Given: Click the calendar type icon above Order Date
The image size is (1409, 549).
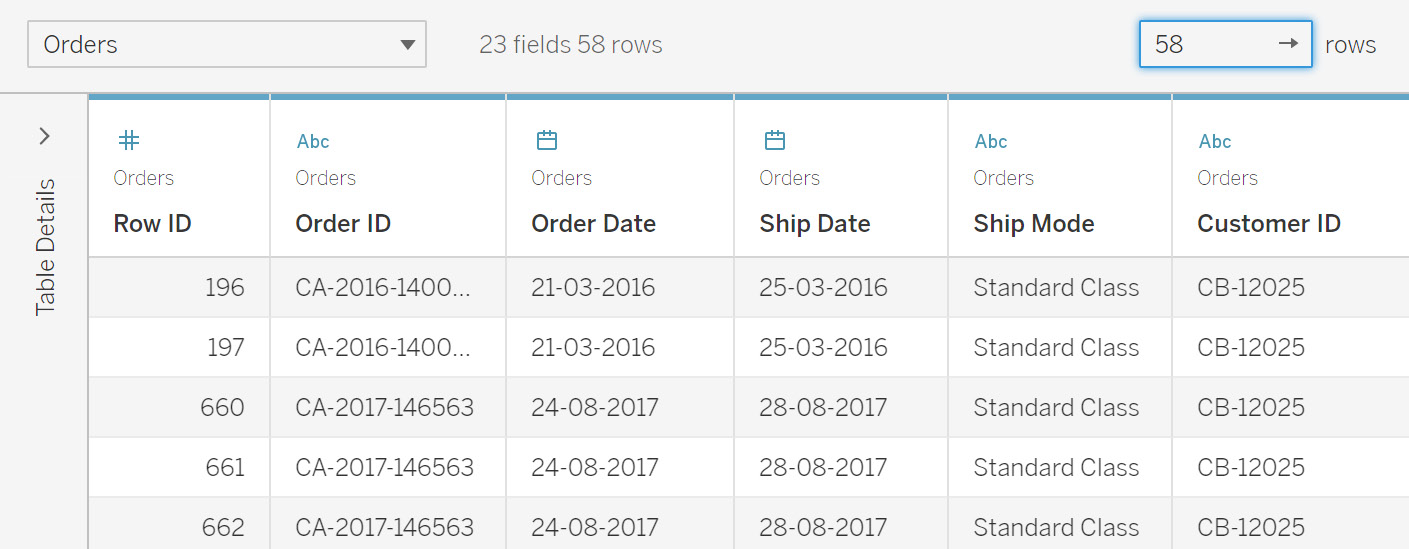Looking at the screenshot, I should (547, 140).
